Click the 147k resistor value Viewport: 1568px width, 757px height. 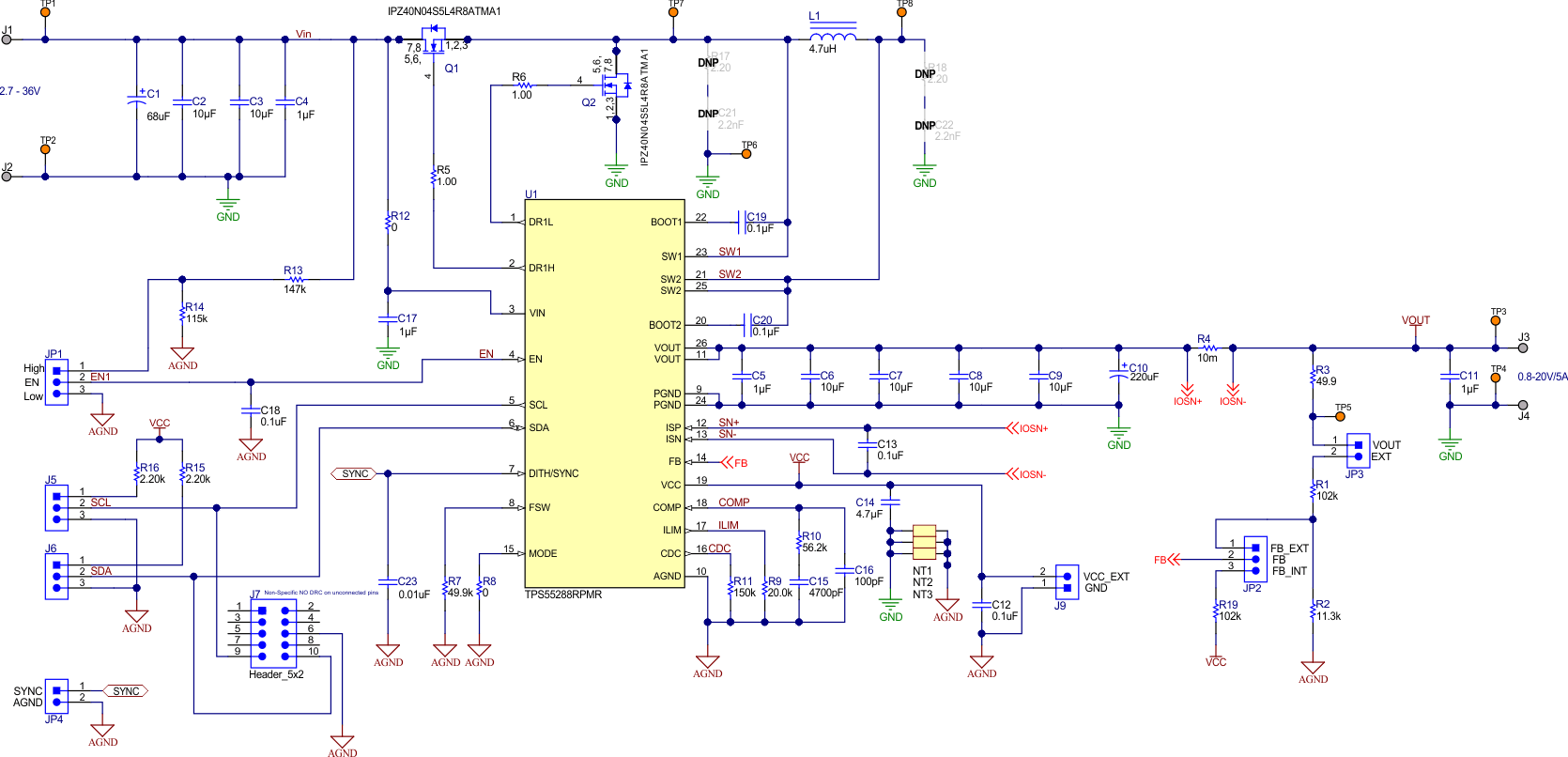point(295,289)
